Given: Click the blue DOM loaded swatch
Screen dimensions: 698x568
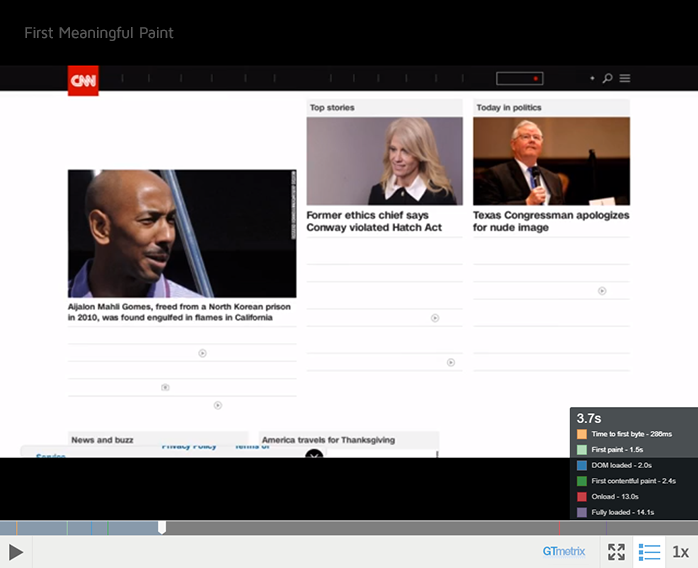Looking at the screenshot, I should coord(582,465).
